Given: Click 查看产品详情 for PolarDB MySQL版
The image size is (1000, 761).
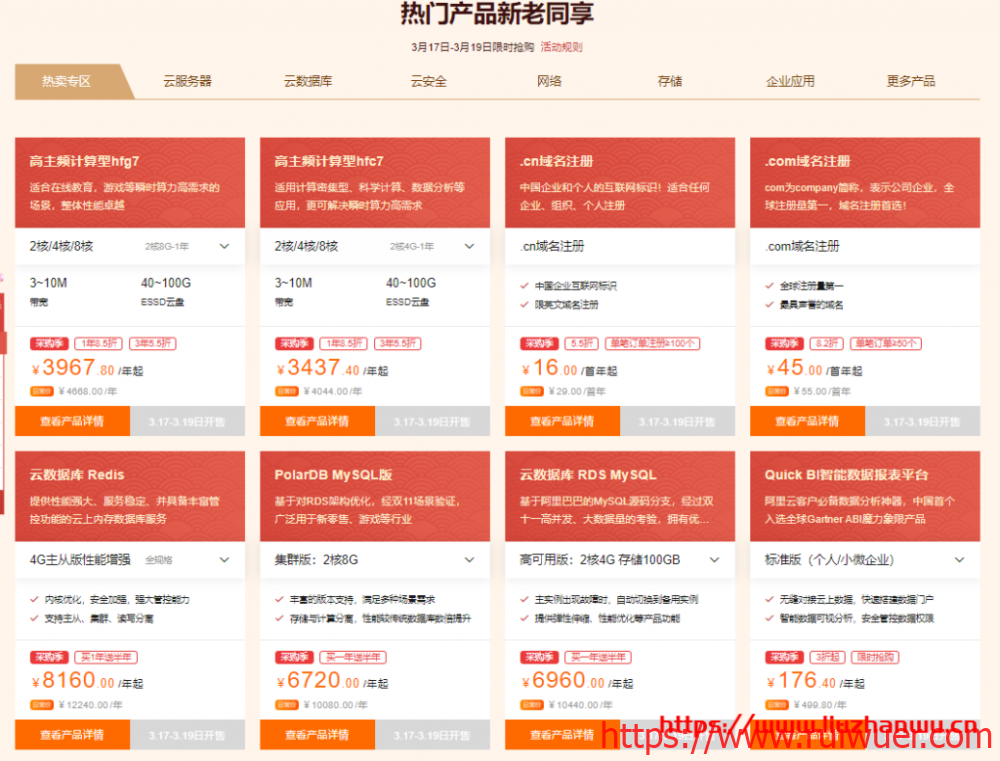Looking at the screenshot, I should tap(317, 735).
